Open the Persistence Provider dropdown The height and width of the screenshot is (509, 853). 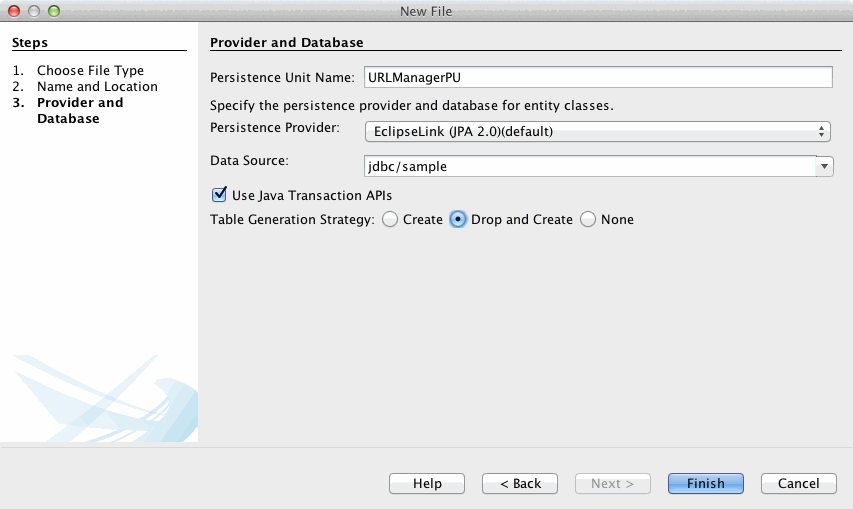coord(596,131)
